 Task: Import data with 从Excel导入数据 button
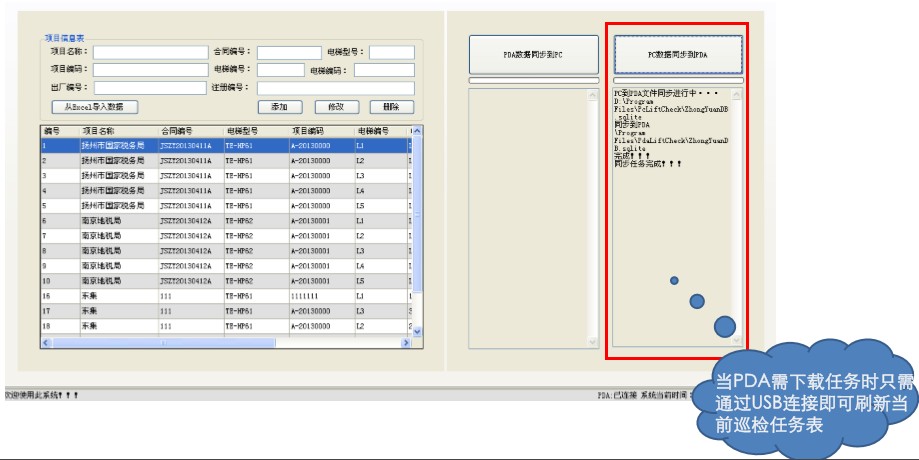coord(95,107)
